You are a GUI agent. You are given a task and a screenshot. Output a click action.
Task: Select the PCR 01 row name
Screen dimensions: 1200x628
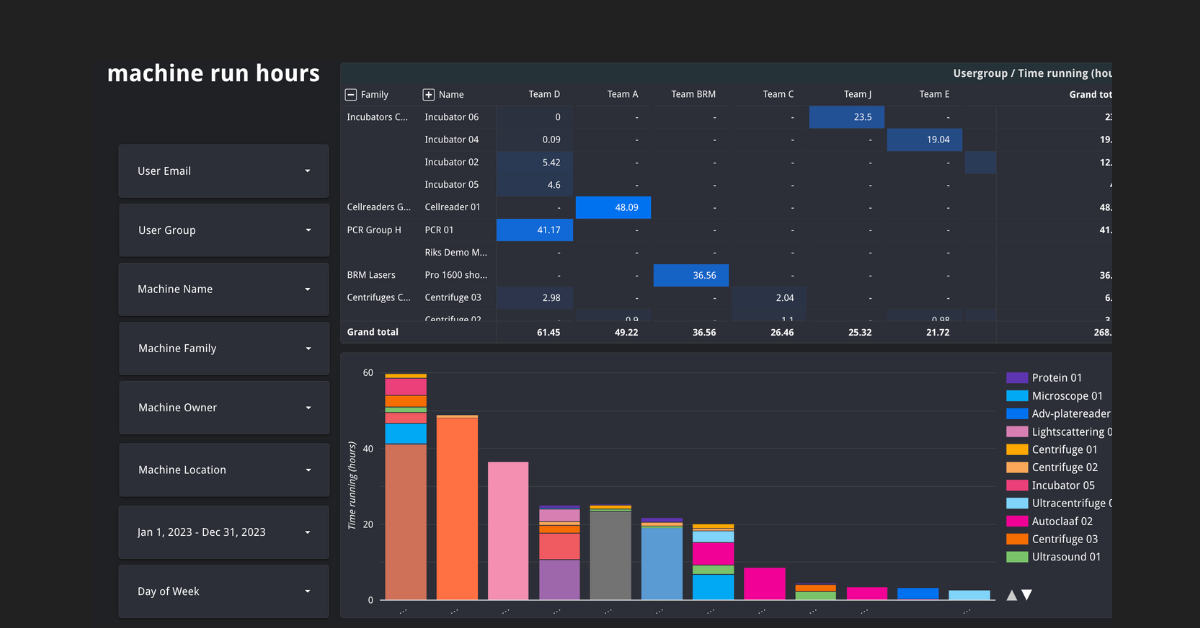tap(440, 230)
